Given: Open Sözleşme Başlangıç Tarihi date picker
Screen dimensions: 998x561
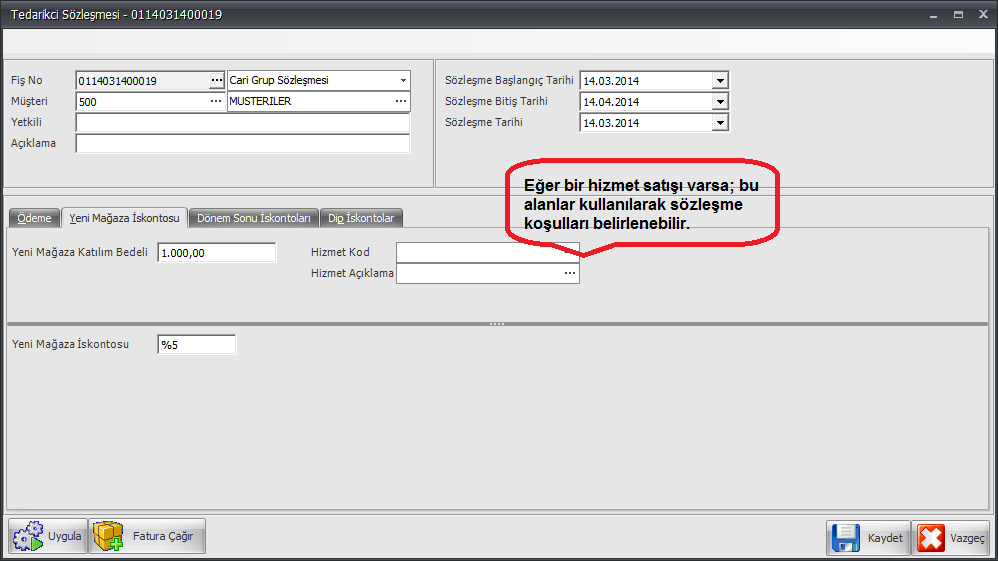Looking at the screenshot, I should click(x=719, y=80).
